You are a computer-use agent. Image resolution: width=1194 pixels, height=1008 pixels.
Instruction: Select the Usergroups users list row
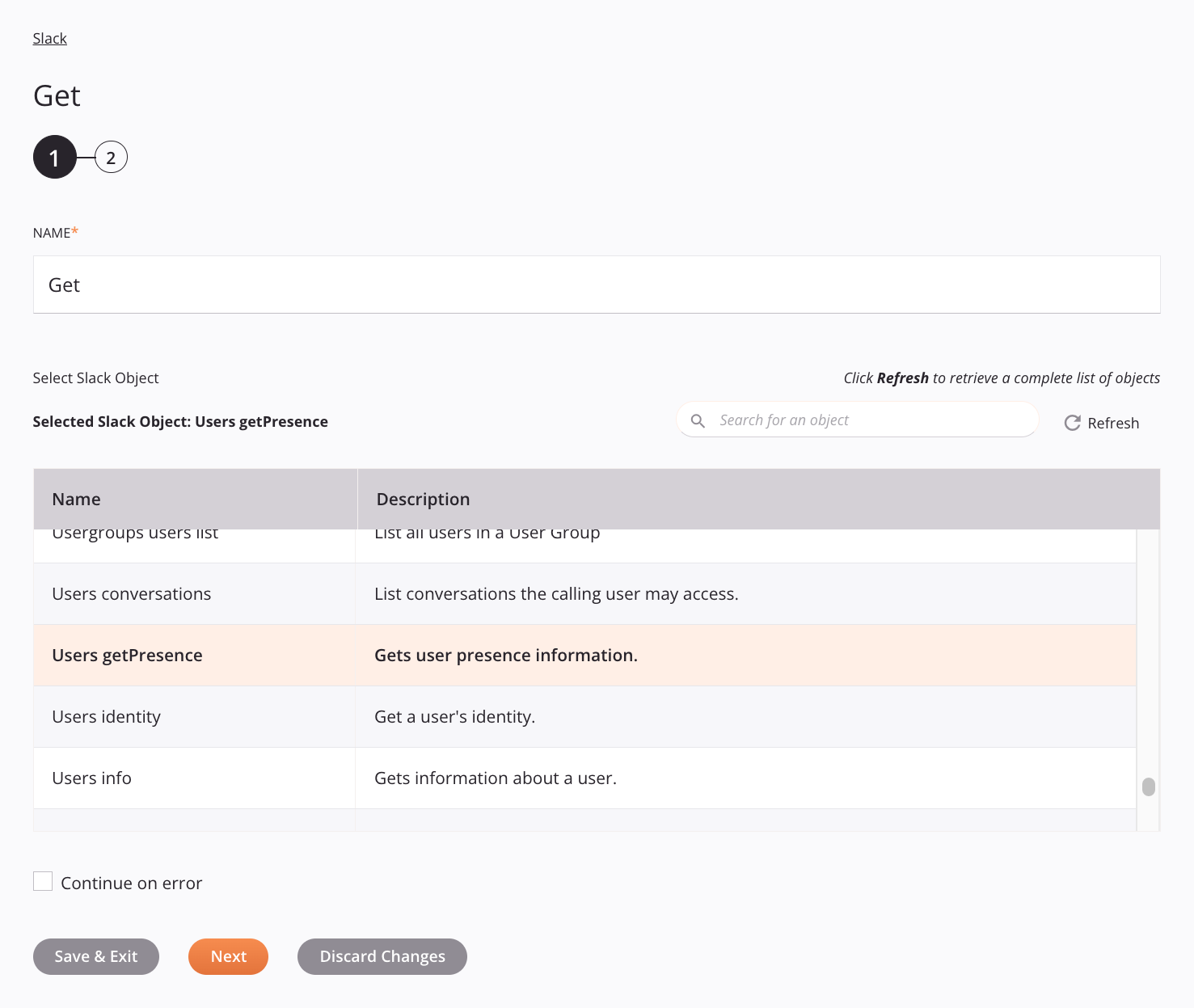[584, 546]
